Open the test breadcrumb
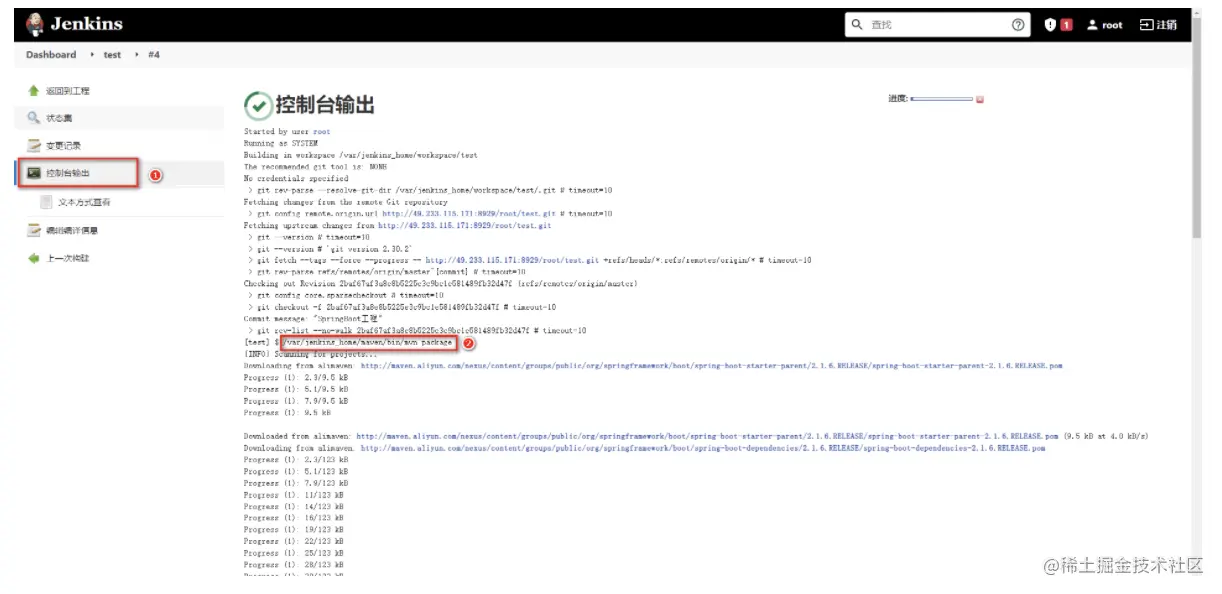This screenshot has height=594, width=1222. [112, 55]
